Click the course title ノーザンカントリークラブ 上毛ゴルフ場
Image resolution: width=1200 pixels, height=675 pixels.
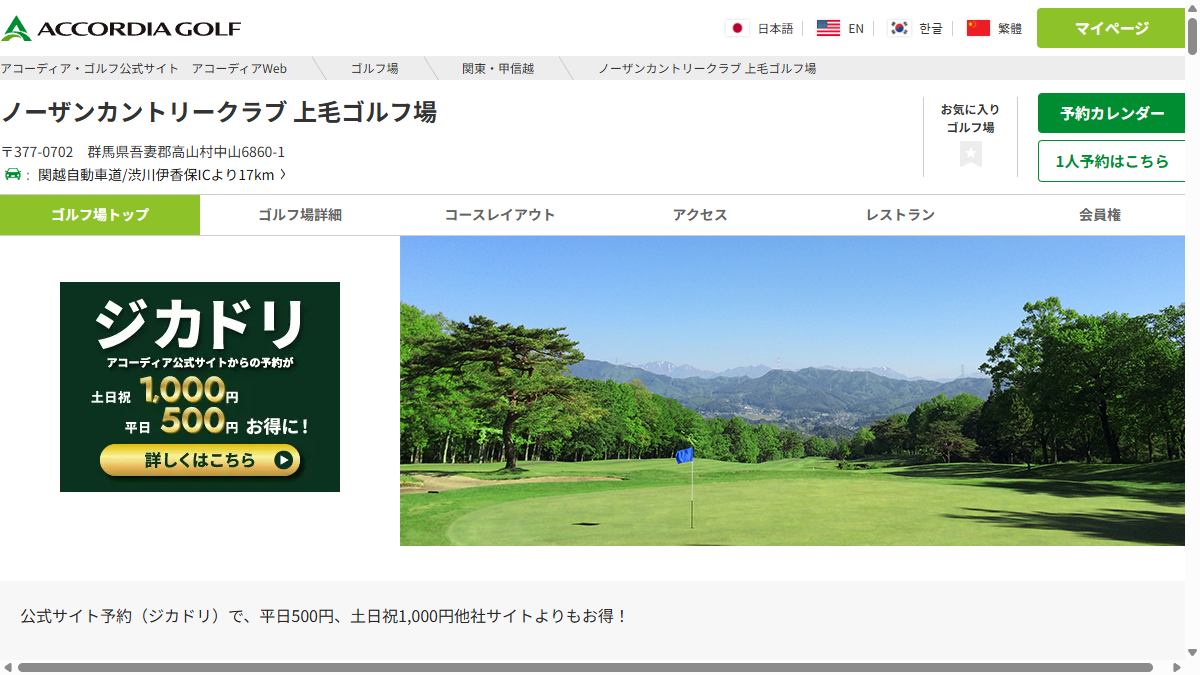coord(219,111)
